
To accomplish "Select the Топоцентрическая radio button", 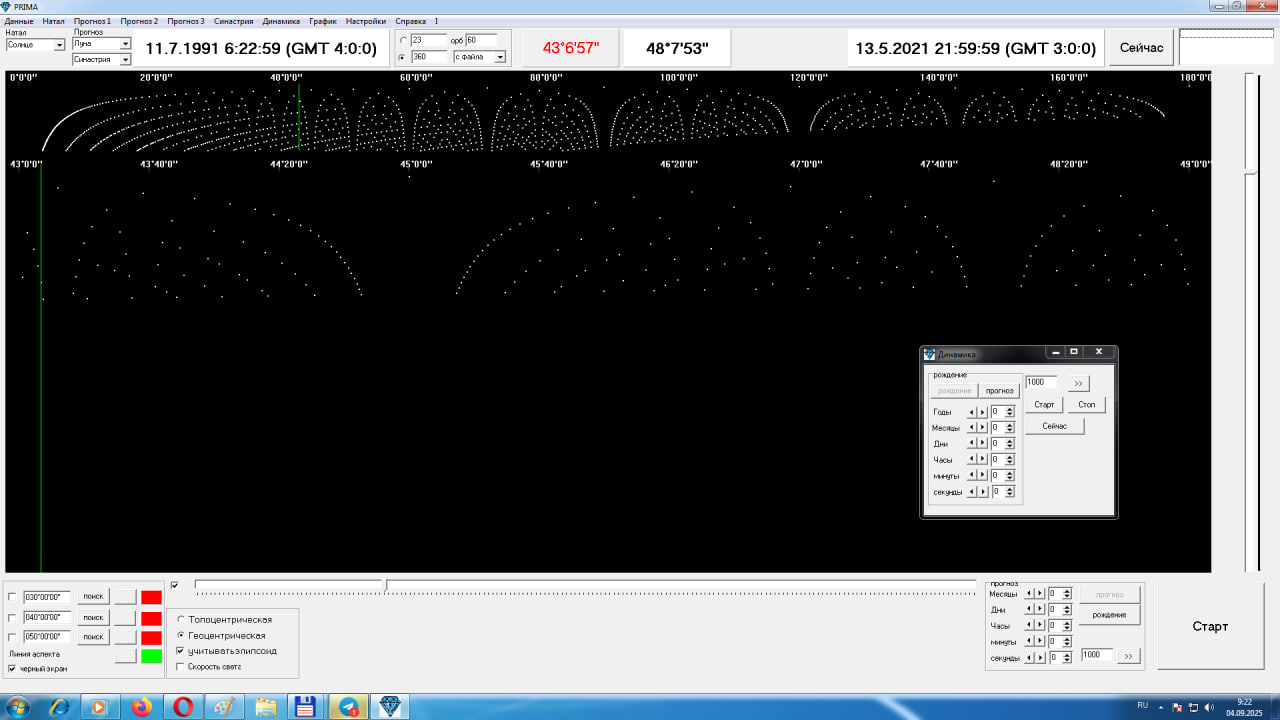I will click(180, 620).
